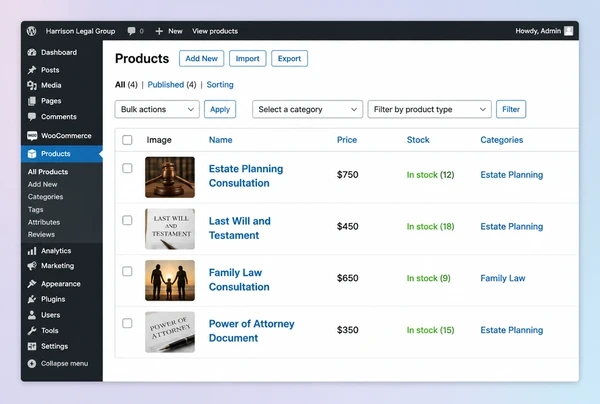Screen dimensions: 600x404
Task: Click the Export button
Action: pyautogui.click(x=289, y=59)
